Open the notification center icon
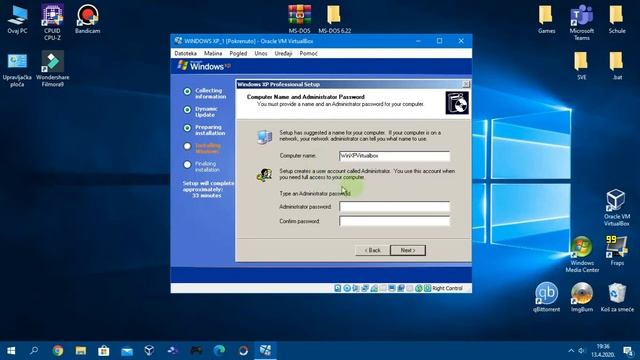 tap(629, 351)
